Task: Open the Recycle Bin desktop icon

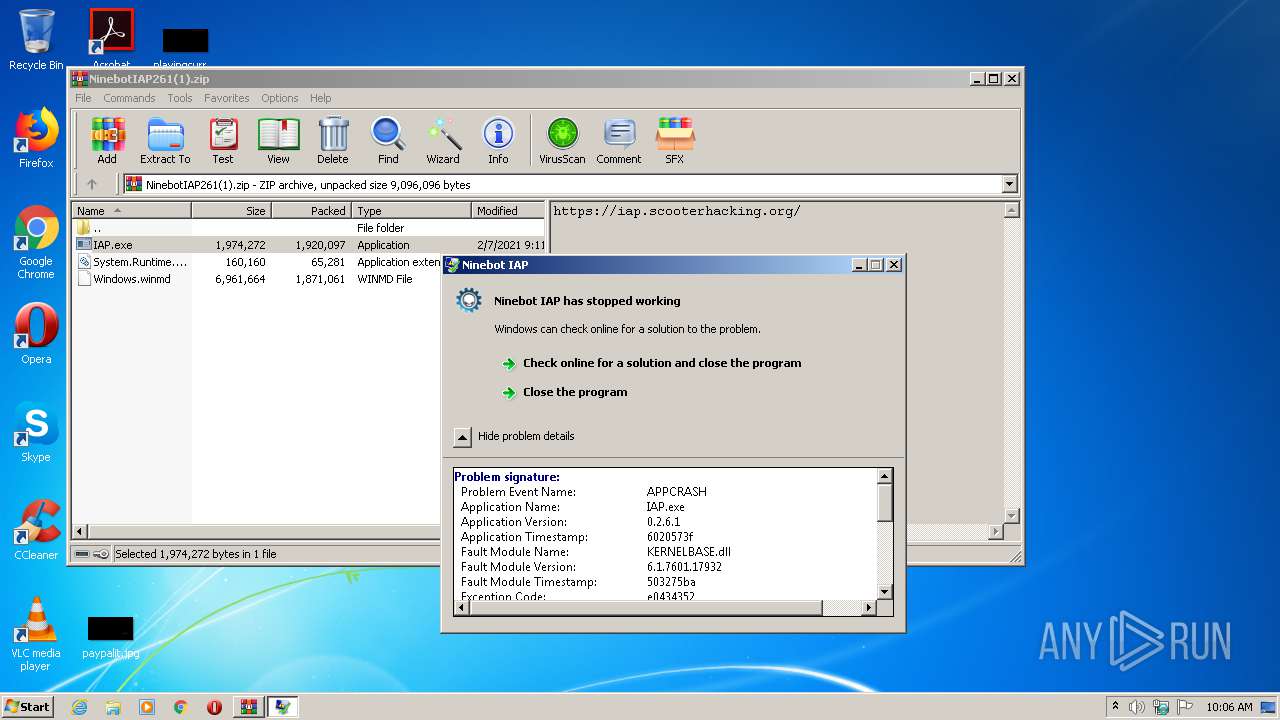Action: click(x=36, y=40)
